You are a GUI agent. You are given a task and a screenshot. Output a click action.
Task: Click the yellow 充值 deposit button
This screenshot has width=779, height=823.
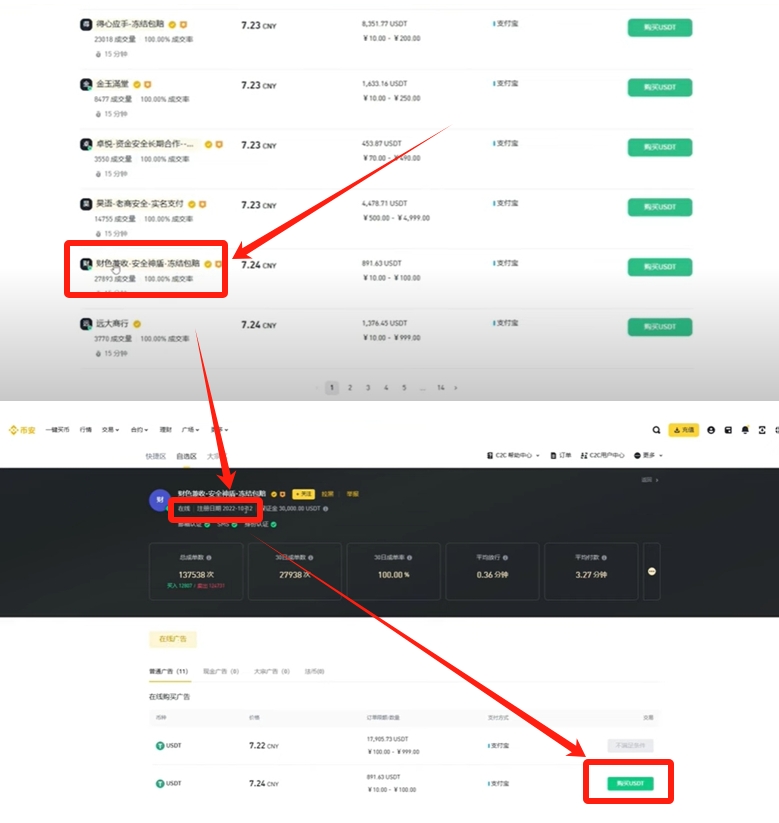[x=683, y=430]
